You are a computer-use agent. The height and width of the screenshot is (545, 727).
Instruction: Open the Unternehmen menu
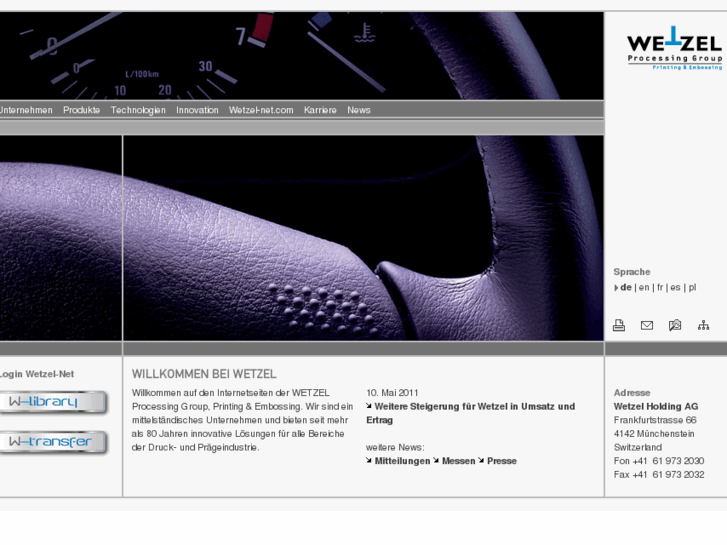[x=26, y=110]
